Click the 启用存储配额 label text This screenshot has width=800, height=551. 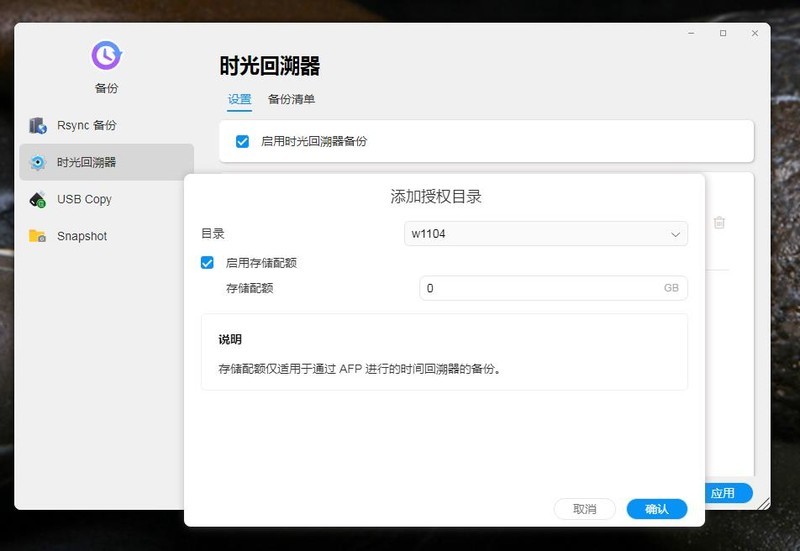click(261, 263)
